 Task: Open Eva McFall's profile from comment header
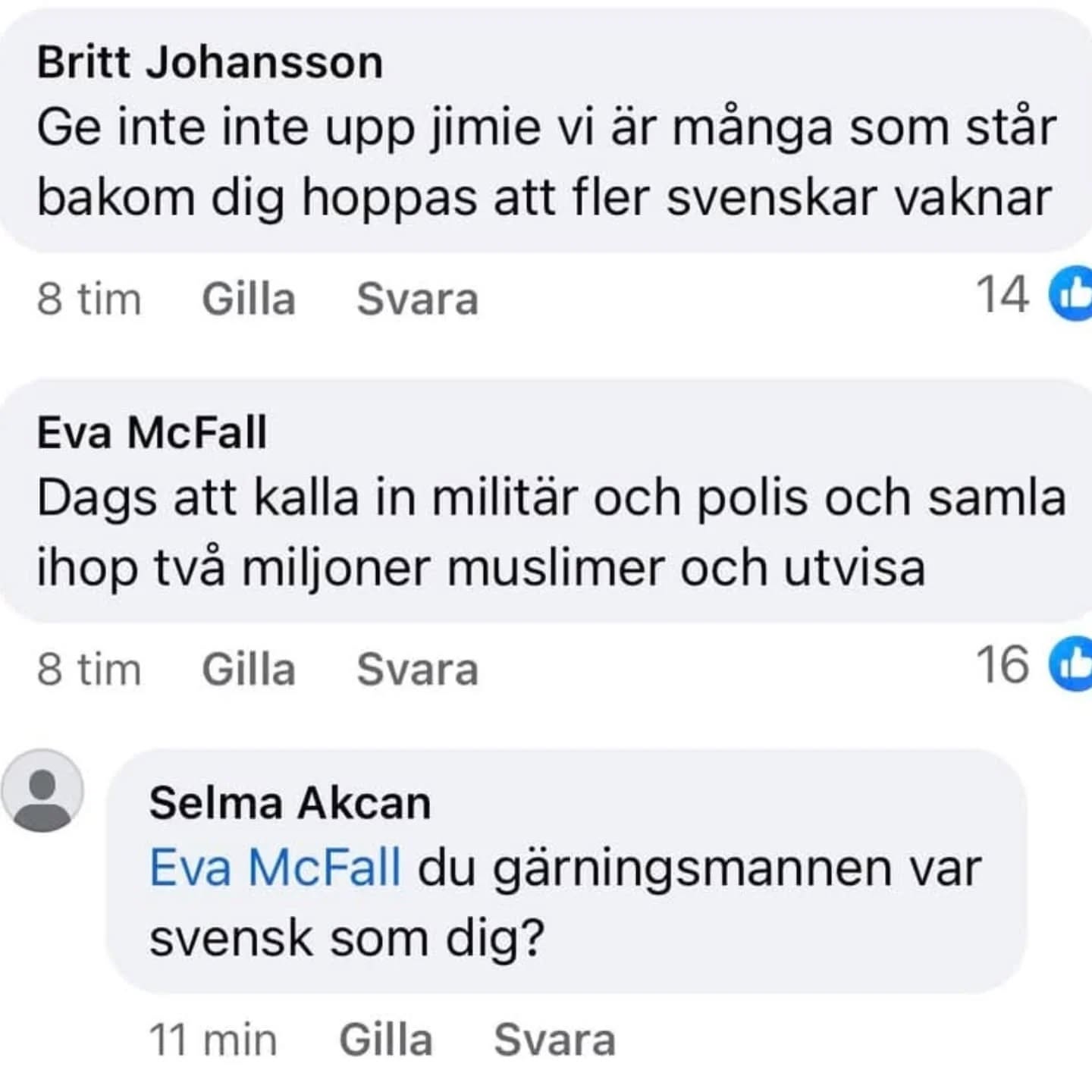tap(152, 433)
